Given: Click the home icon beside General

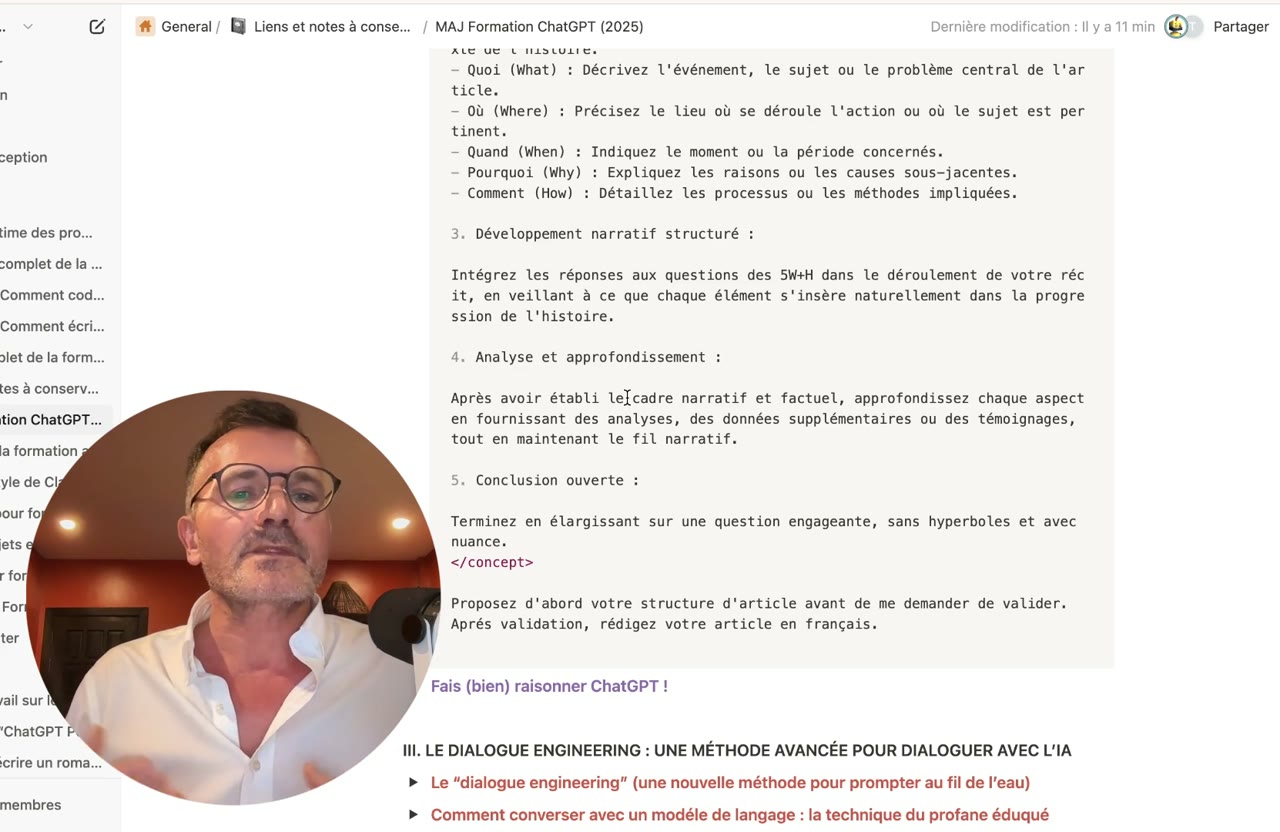Looking at the screenshot, I should pyautogui.click(x=146, y=27).
